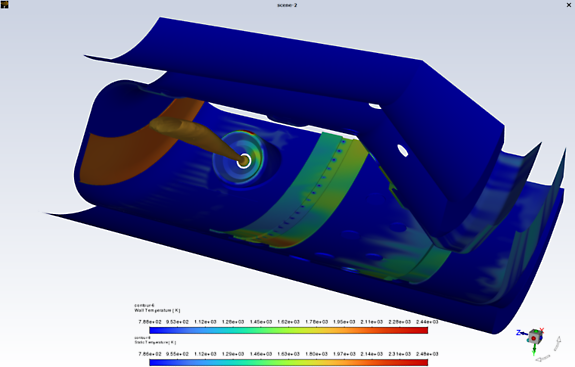Click the Static Temperature color bar

[x=289, y=363]
